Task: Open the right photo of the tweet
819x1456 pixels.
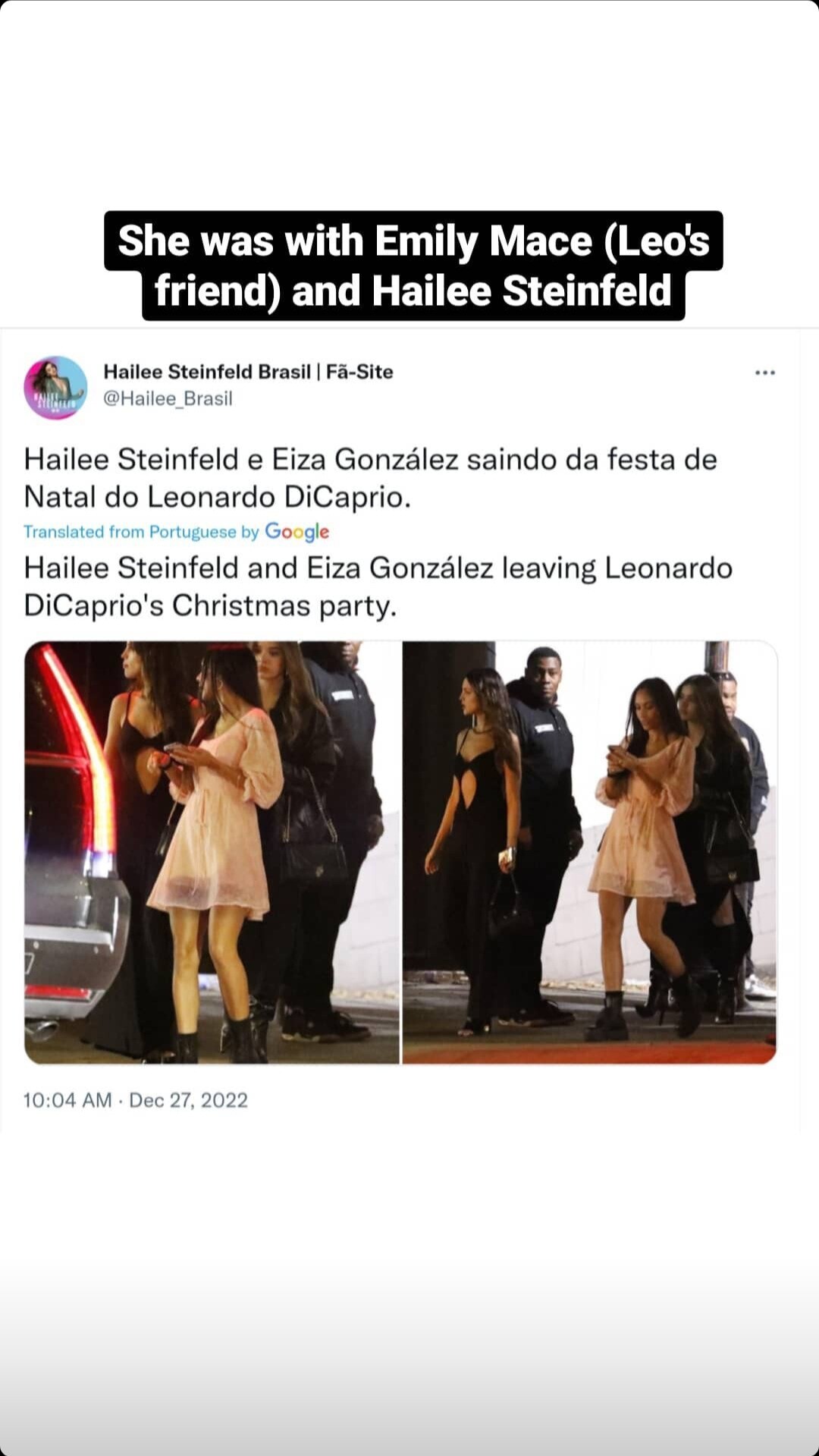Action: point(589,852)
